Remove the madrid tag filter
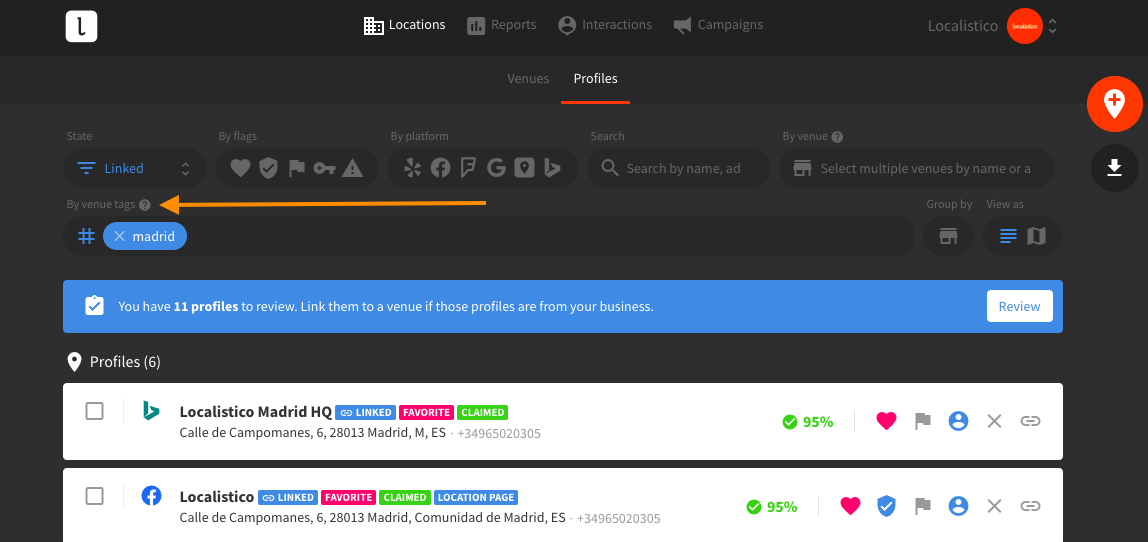1148x542 pixels. tap(119, 236)
